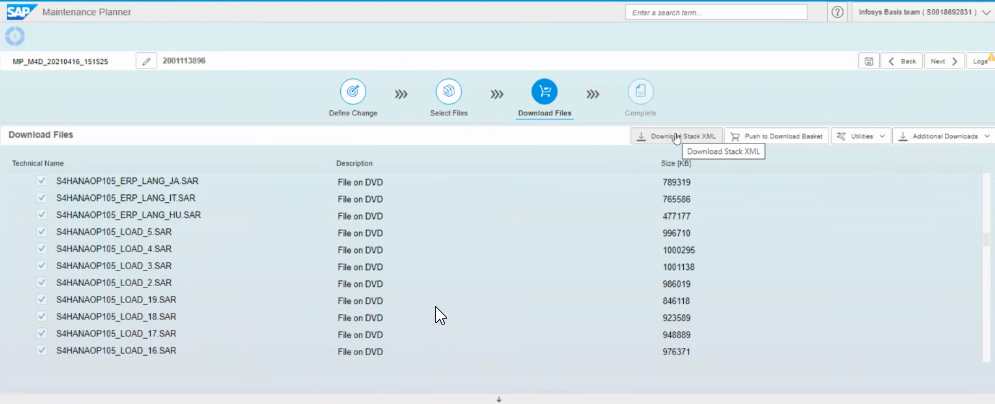Click the Select Files step icon
Screen dimensions: 995x404
449,92
